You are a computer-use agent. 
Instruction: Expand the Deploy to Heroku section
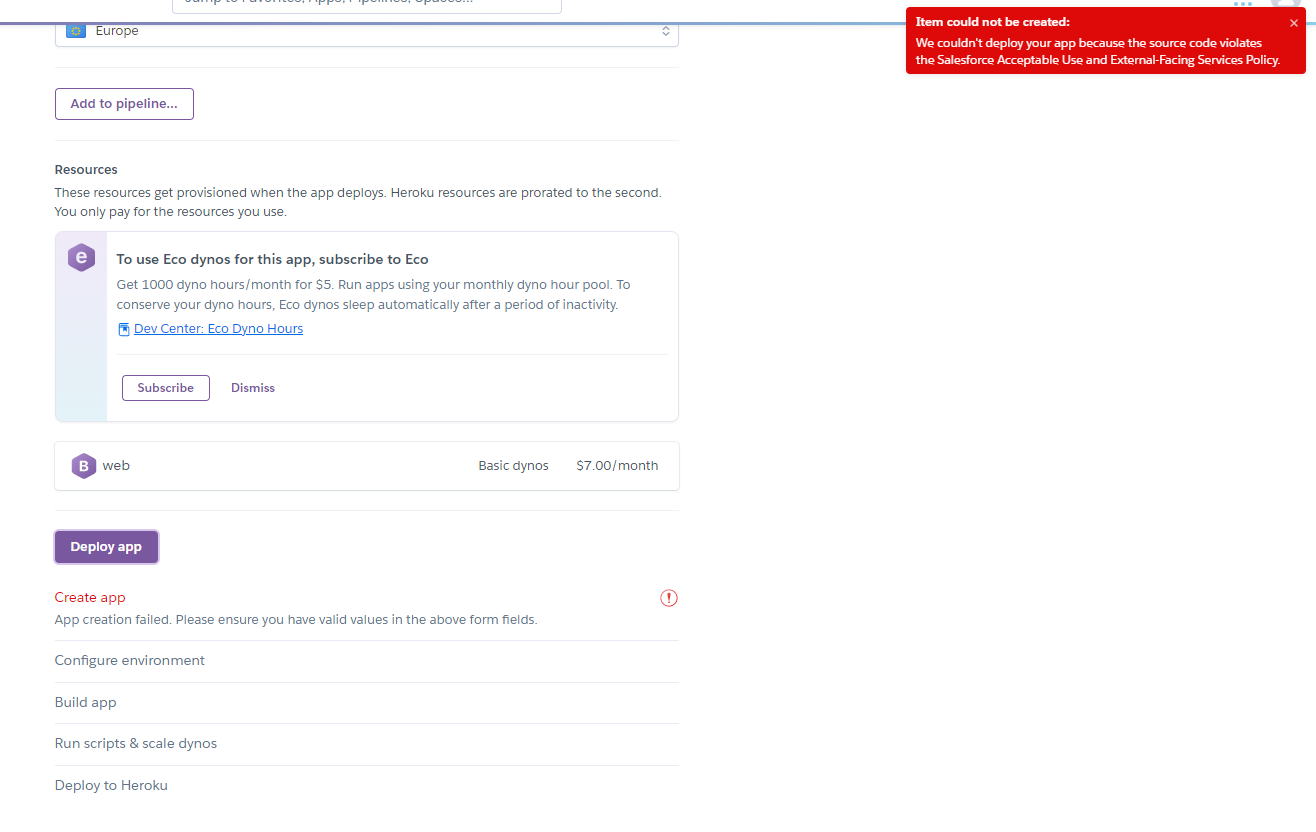click(x=111, y=785)
